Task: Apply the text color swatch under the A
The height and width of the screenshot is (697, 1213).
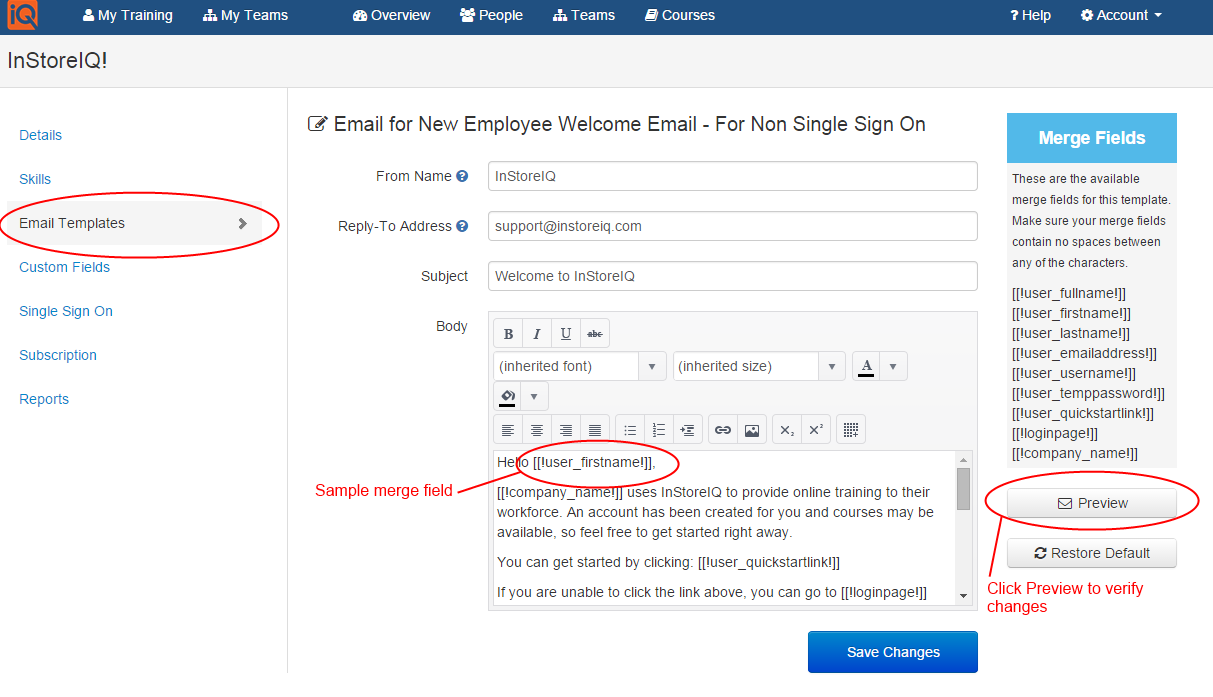Action: point(866,367)
